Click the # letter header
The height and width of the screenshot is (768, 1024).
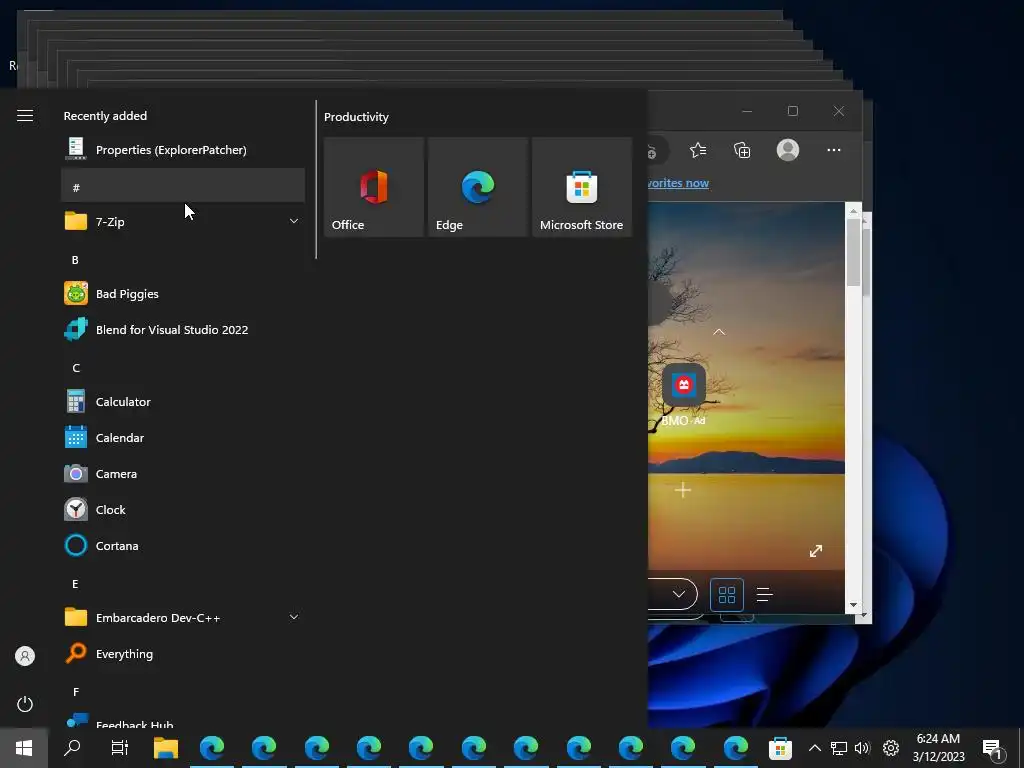point(183,186)
